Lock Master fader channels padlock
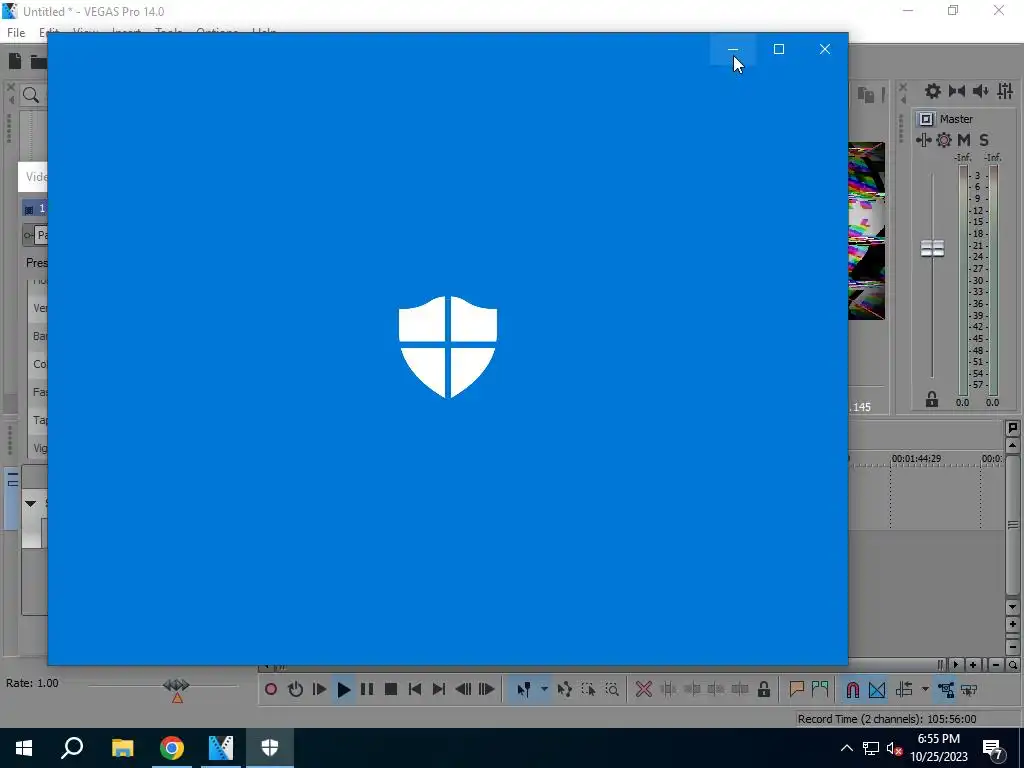 [932, 399]
